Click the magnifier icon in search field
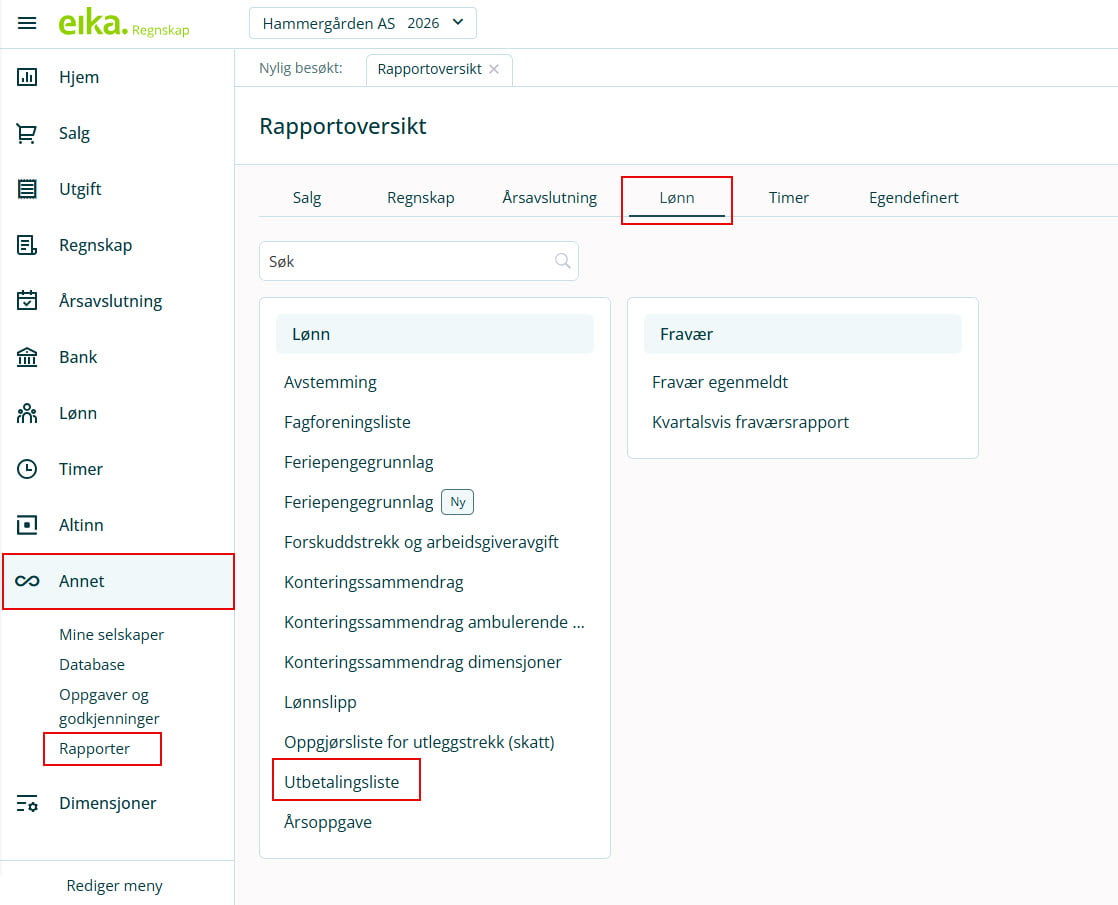 coord(563,261)
